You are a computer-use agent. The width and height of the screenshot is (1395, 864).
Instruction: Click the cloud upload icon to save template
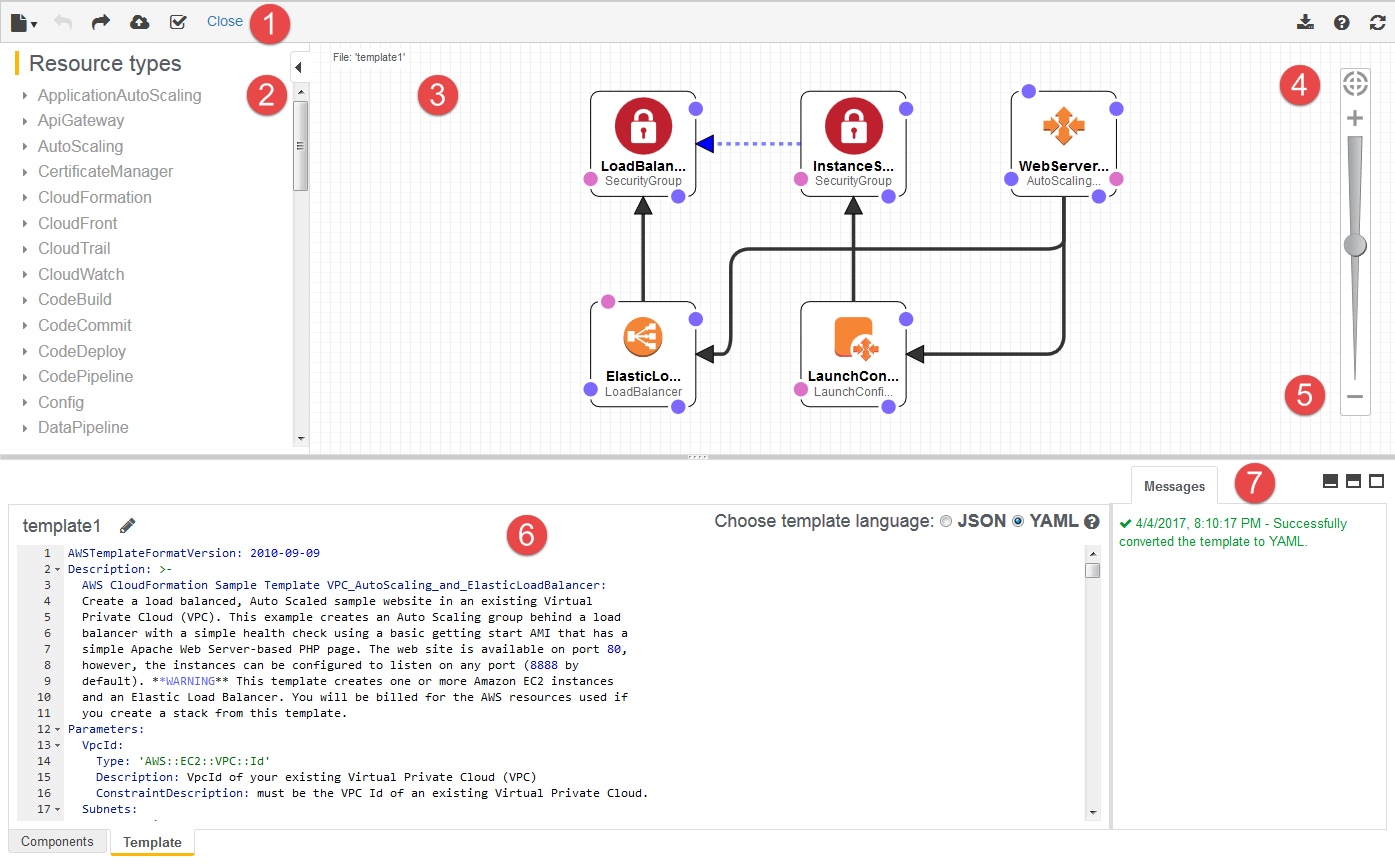point(139,21)
